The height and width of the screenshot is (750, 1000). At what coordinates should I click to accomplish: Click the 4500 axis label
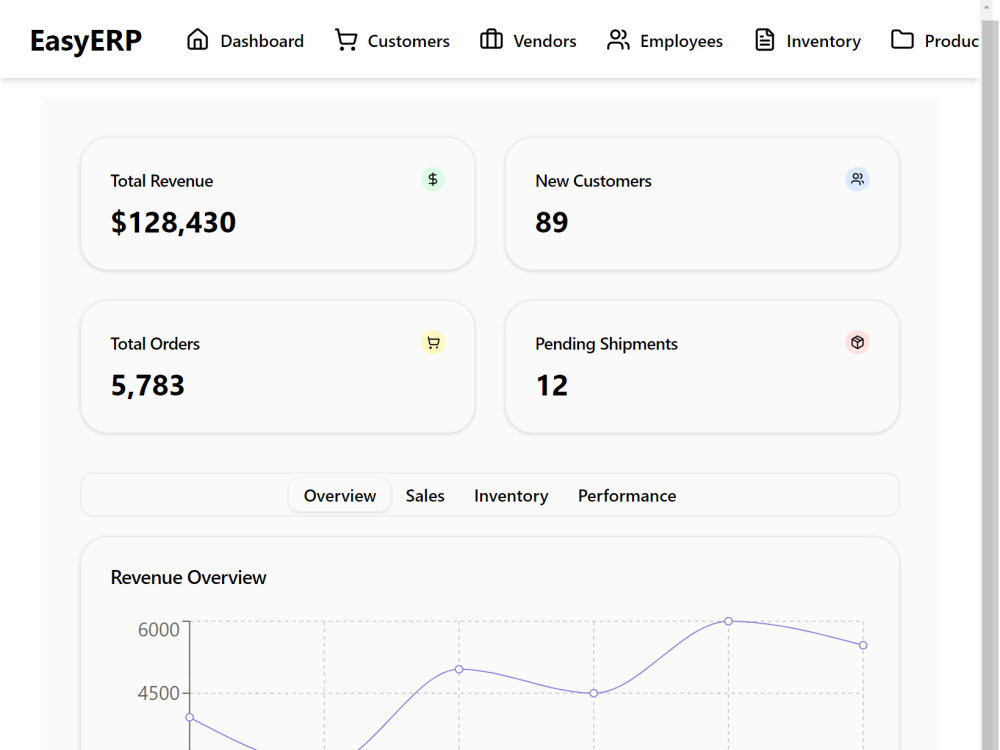click(159, 693)
